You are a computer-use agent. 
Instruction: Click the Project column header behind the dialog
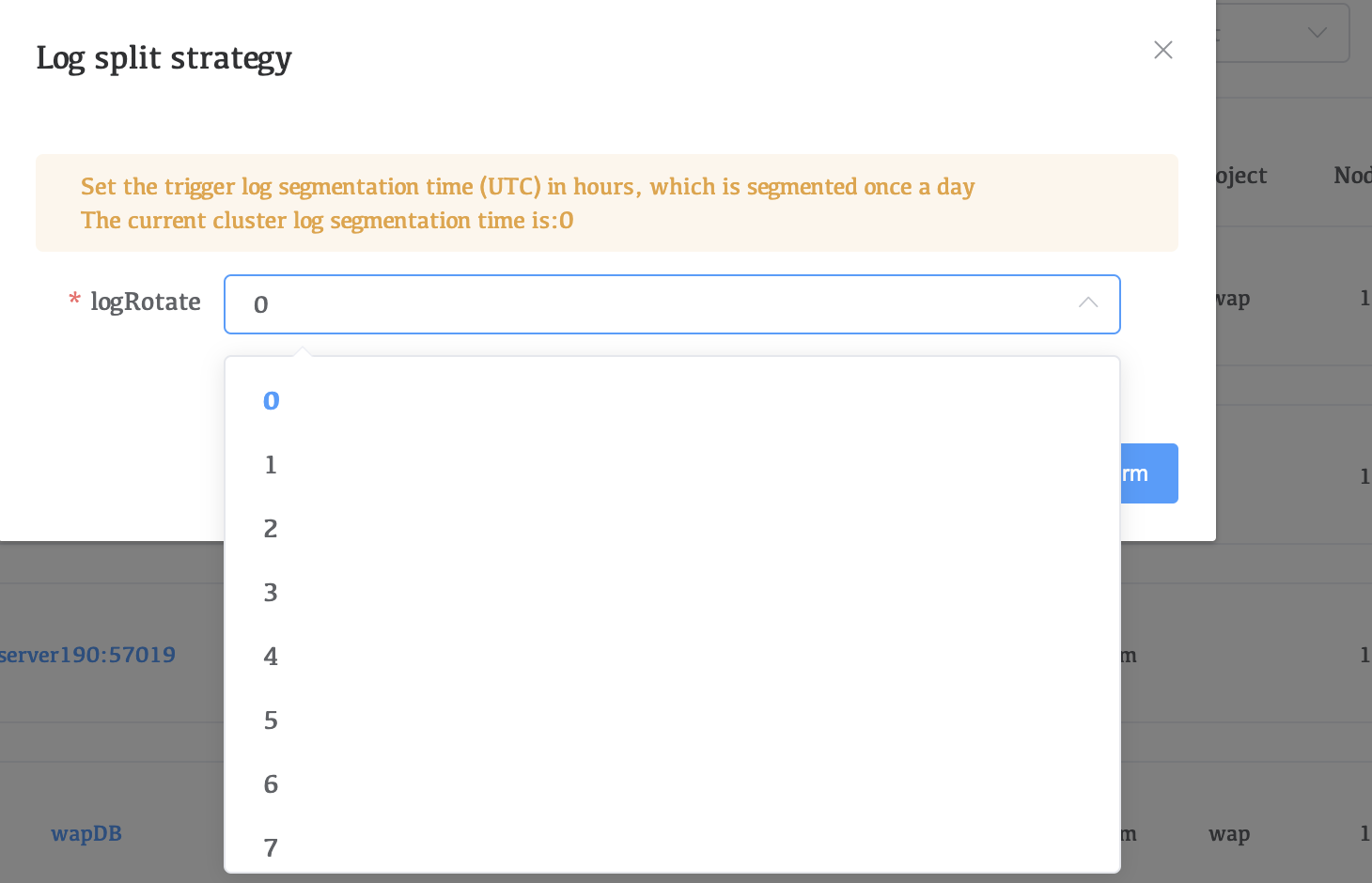(1240, 176)
